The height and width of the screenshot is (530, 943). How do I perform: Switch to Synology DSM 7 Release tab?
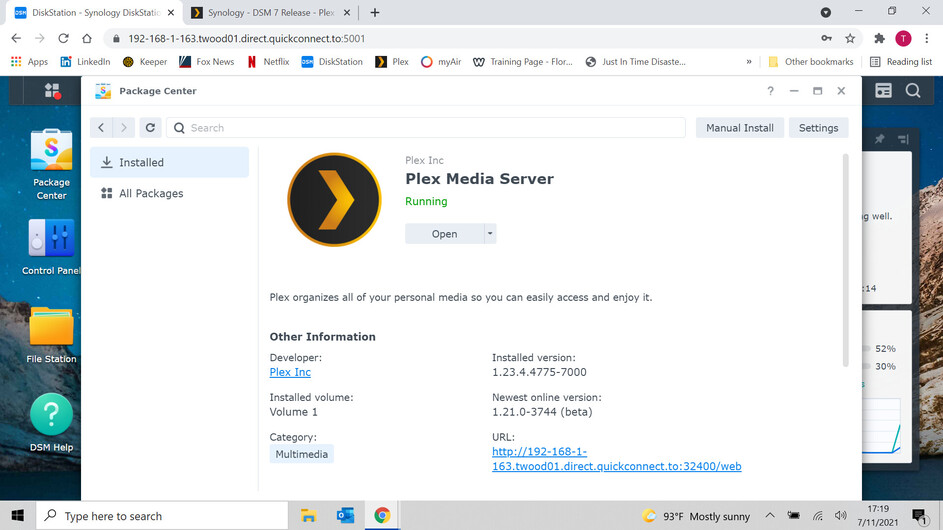click(271, 13)
